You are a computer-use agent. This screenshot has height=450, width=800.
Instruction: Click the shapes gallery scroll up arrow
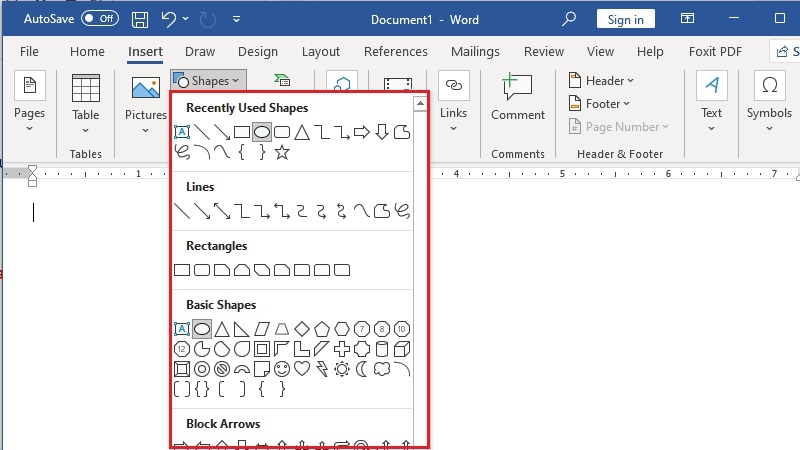tap(420, 104)
